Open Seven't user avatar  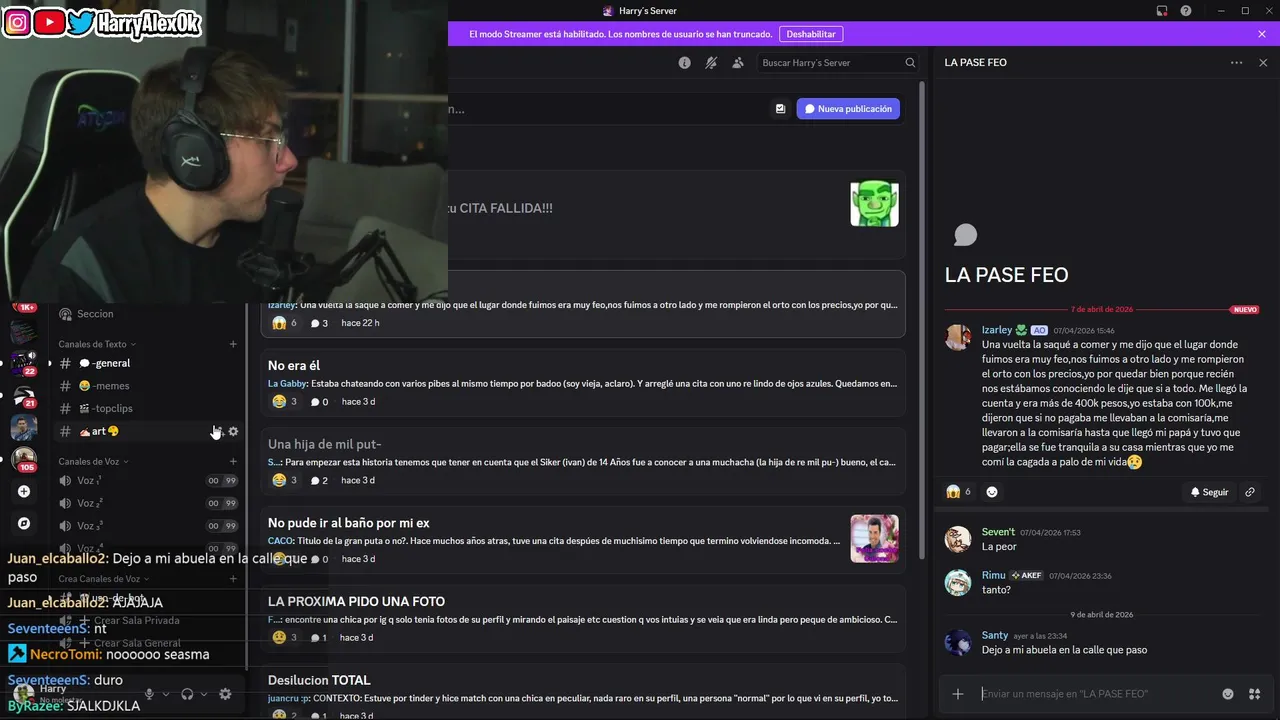pyautogui.click(x=958, y=539)
